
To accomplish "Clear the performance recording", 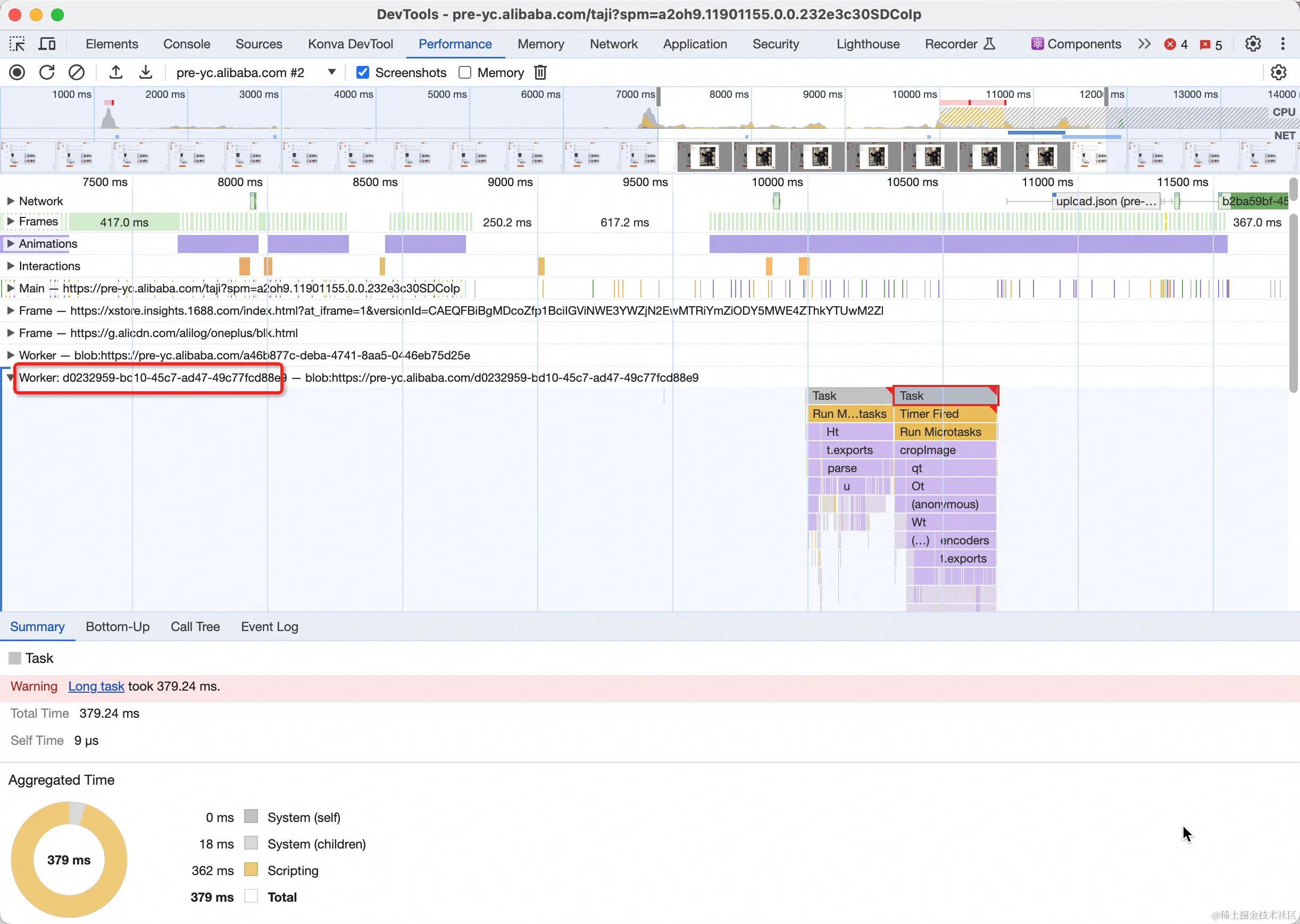I will [76, 72].
